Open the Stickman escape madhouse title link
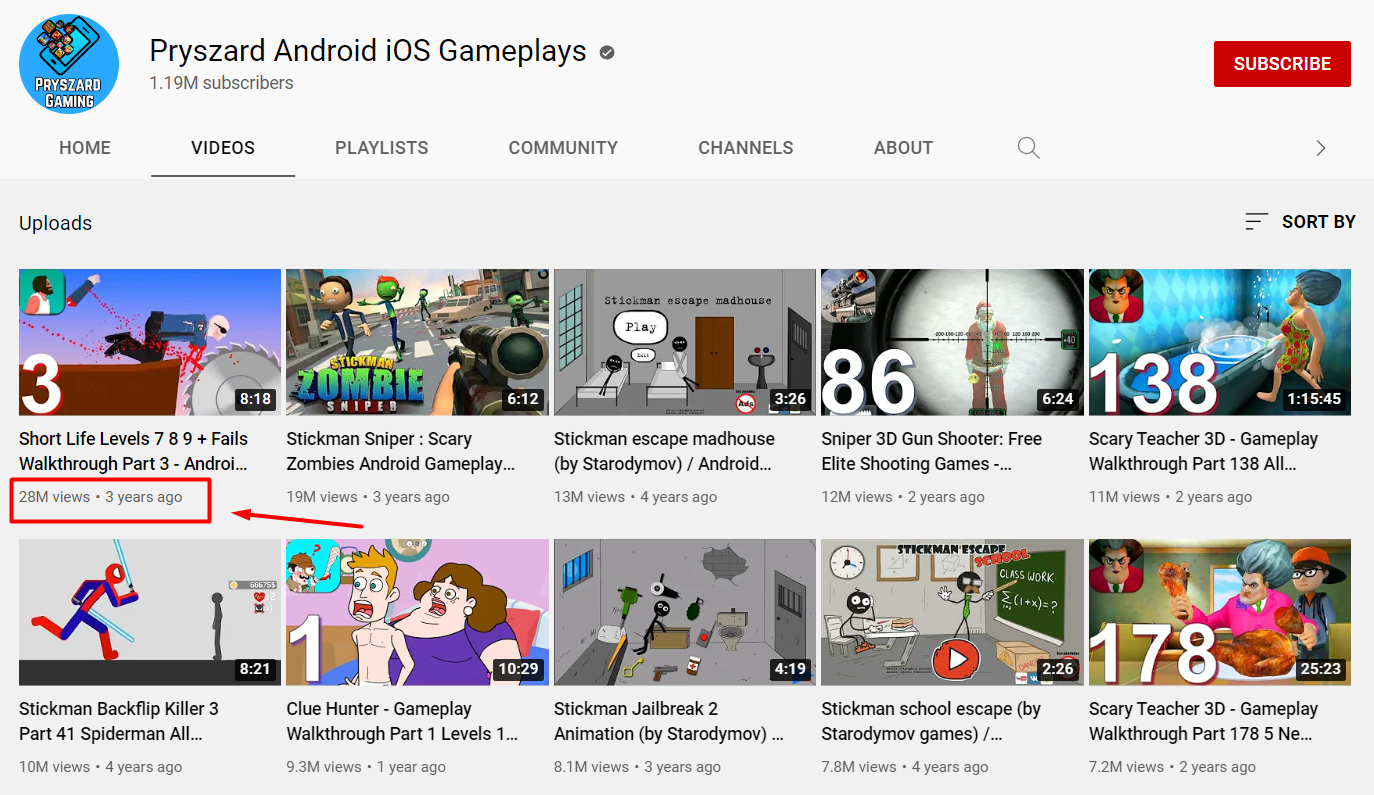The image size is (1374, 795). (x=665, y=451)
